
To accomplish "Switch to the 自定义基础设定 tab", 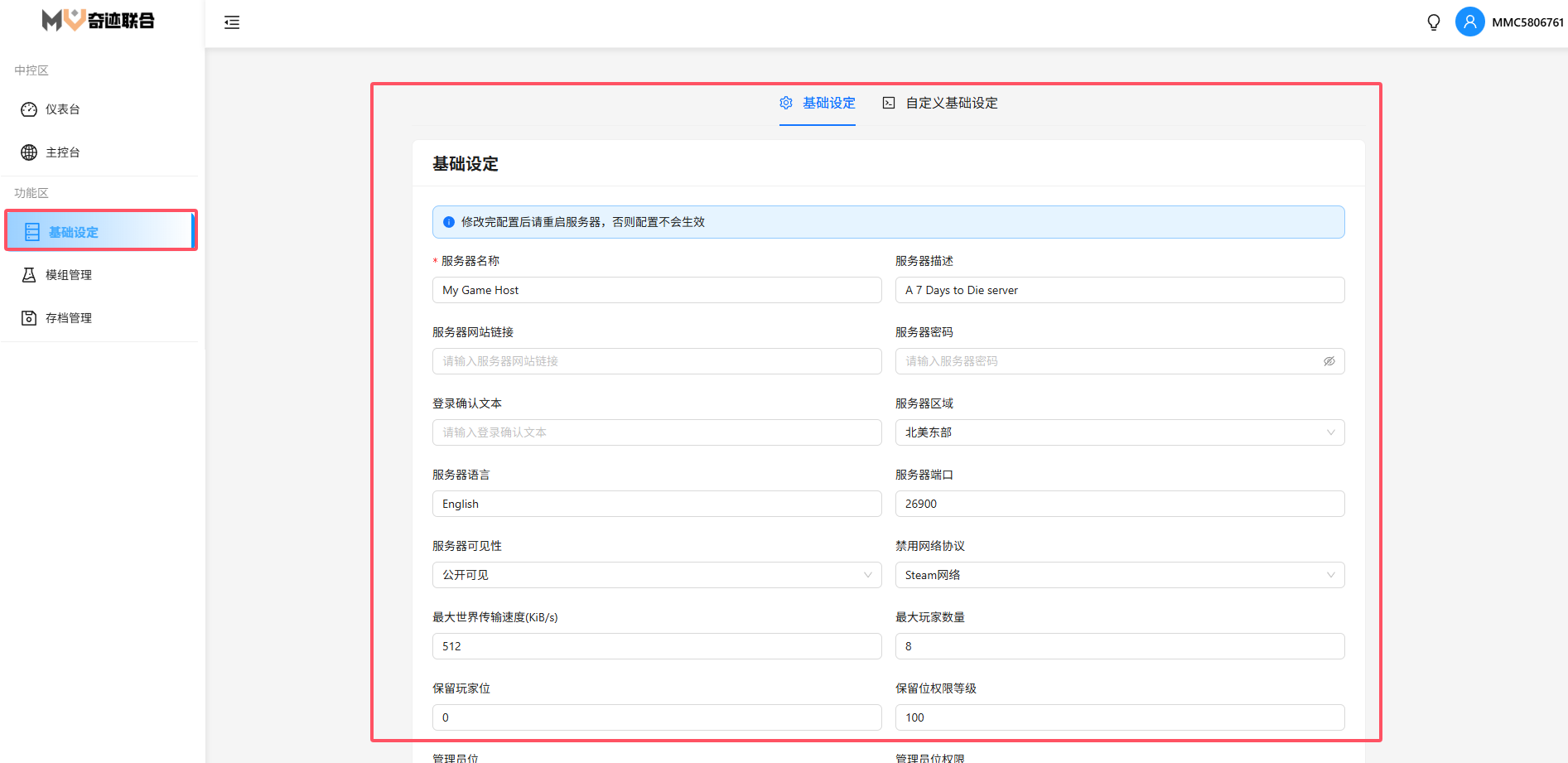I will tap(940, 104).
